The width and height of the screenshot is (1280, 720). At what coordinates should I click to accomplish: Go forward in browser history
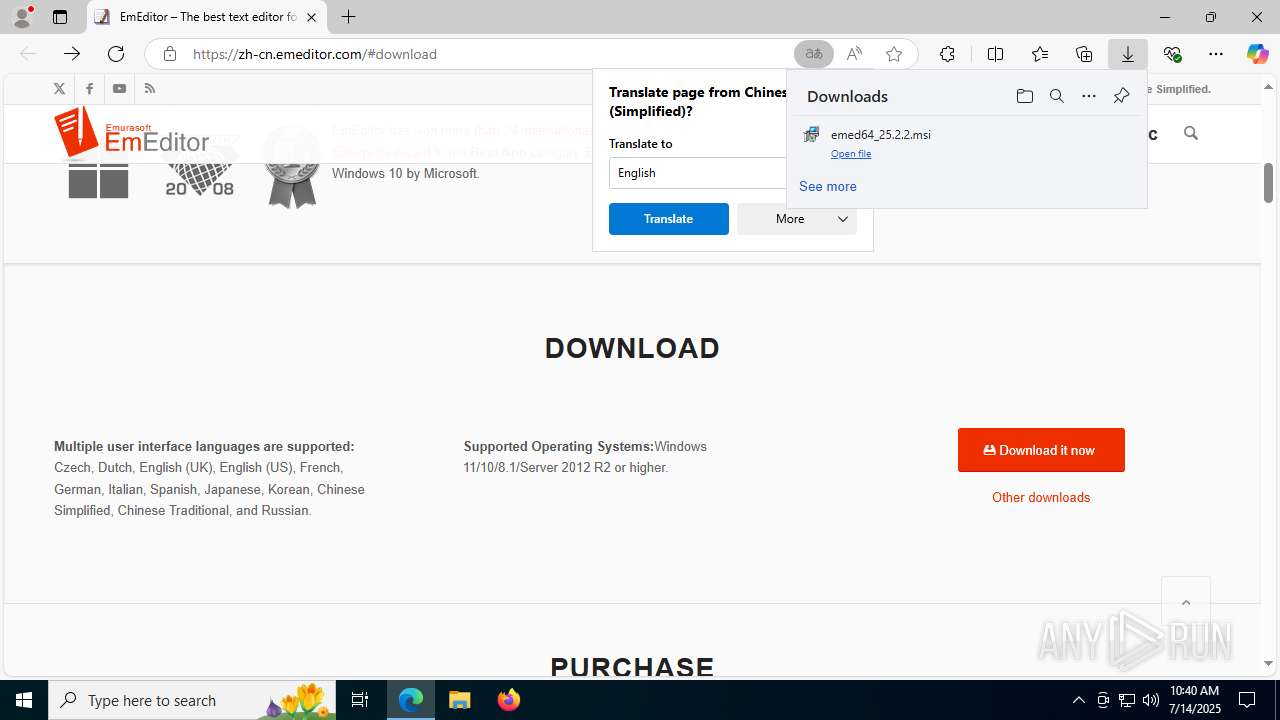coord(72,54)
